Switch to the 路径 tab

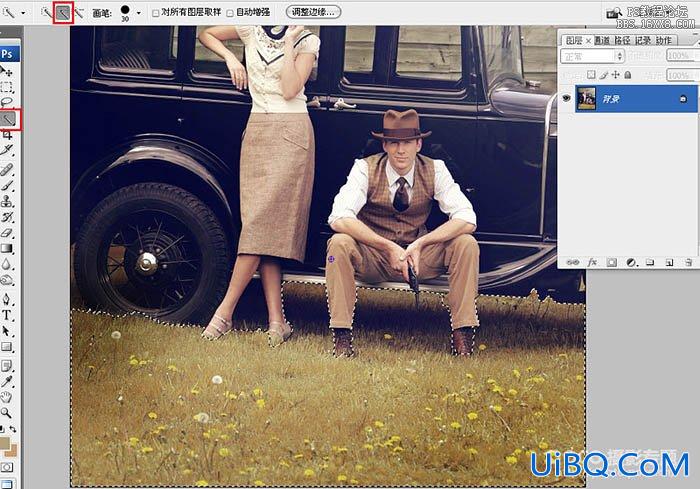coord(623,40)
